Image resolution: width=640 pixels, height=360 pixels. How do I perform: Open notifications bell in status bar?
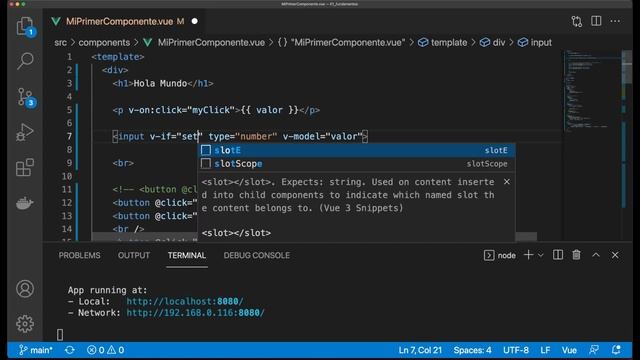[x=616, y=350]
